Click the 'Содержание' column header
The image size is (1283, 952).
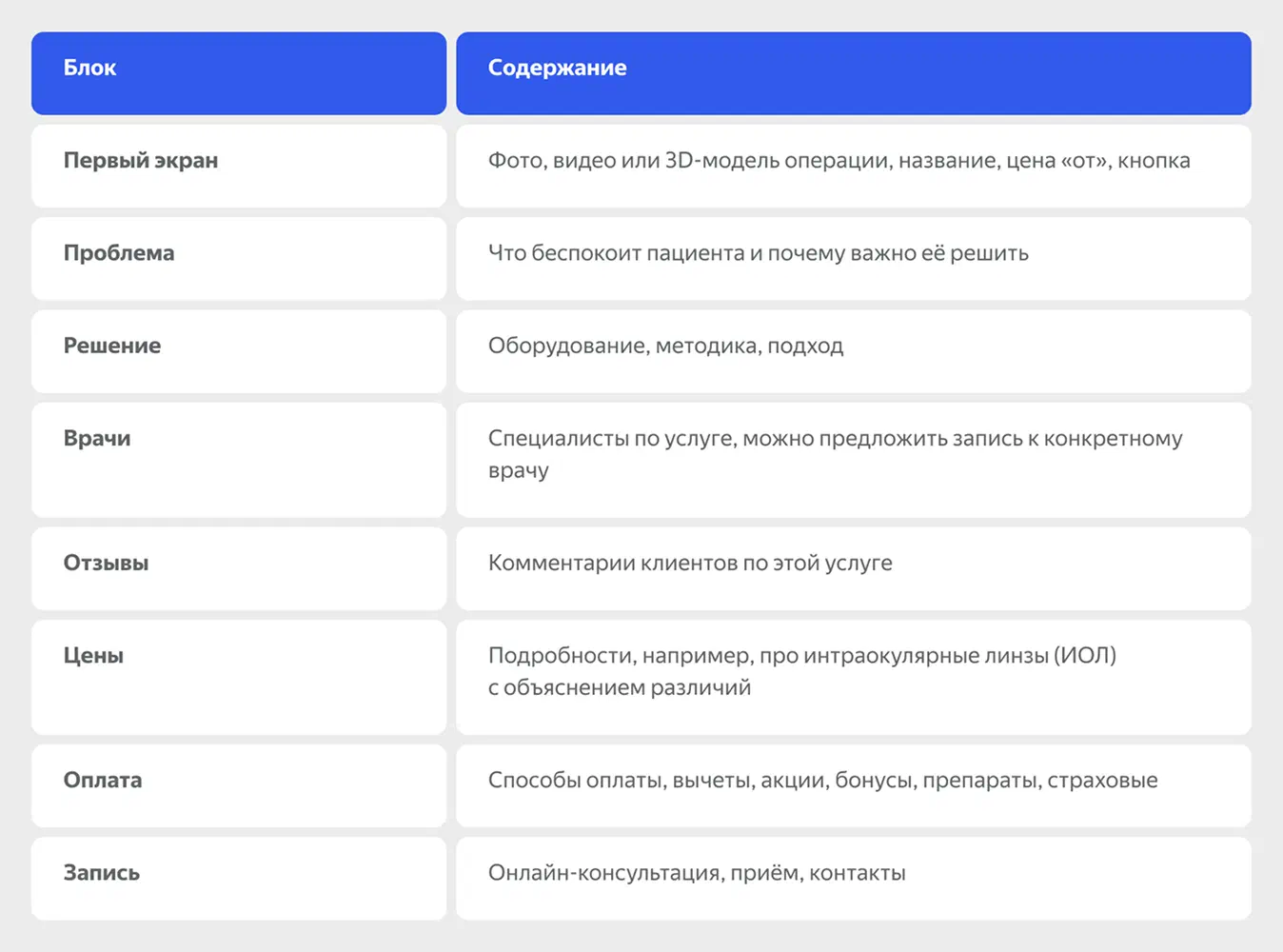point(854,73)
